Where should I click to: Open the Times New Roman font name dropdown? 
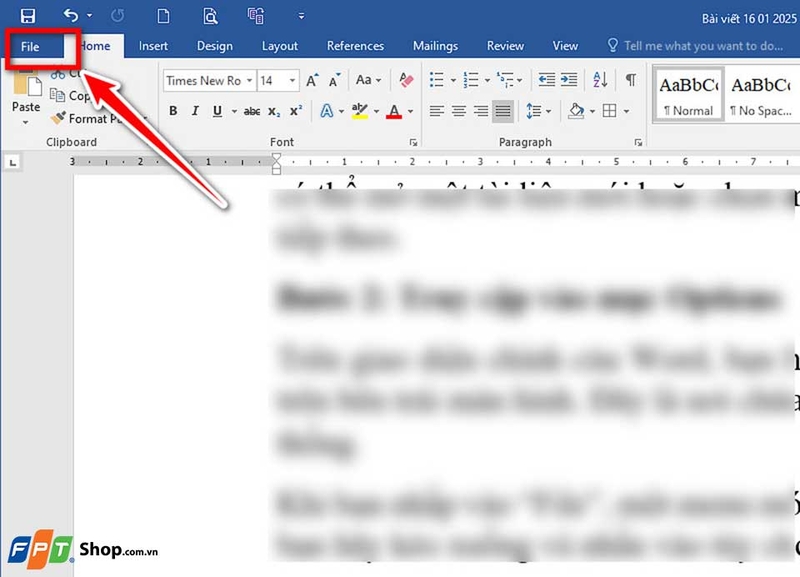click(x=249, y=81)
